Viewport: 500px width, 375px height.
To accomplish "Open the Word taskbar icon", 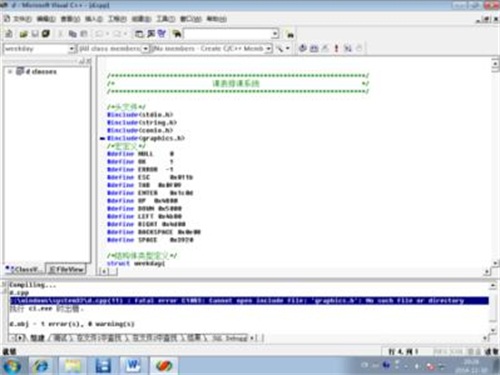I will click(134, 366).
